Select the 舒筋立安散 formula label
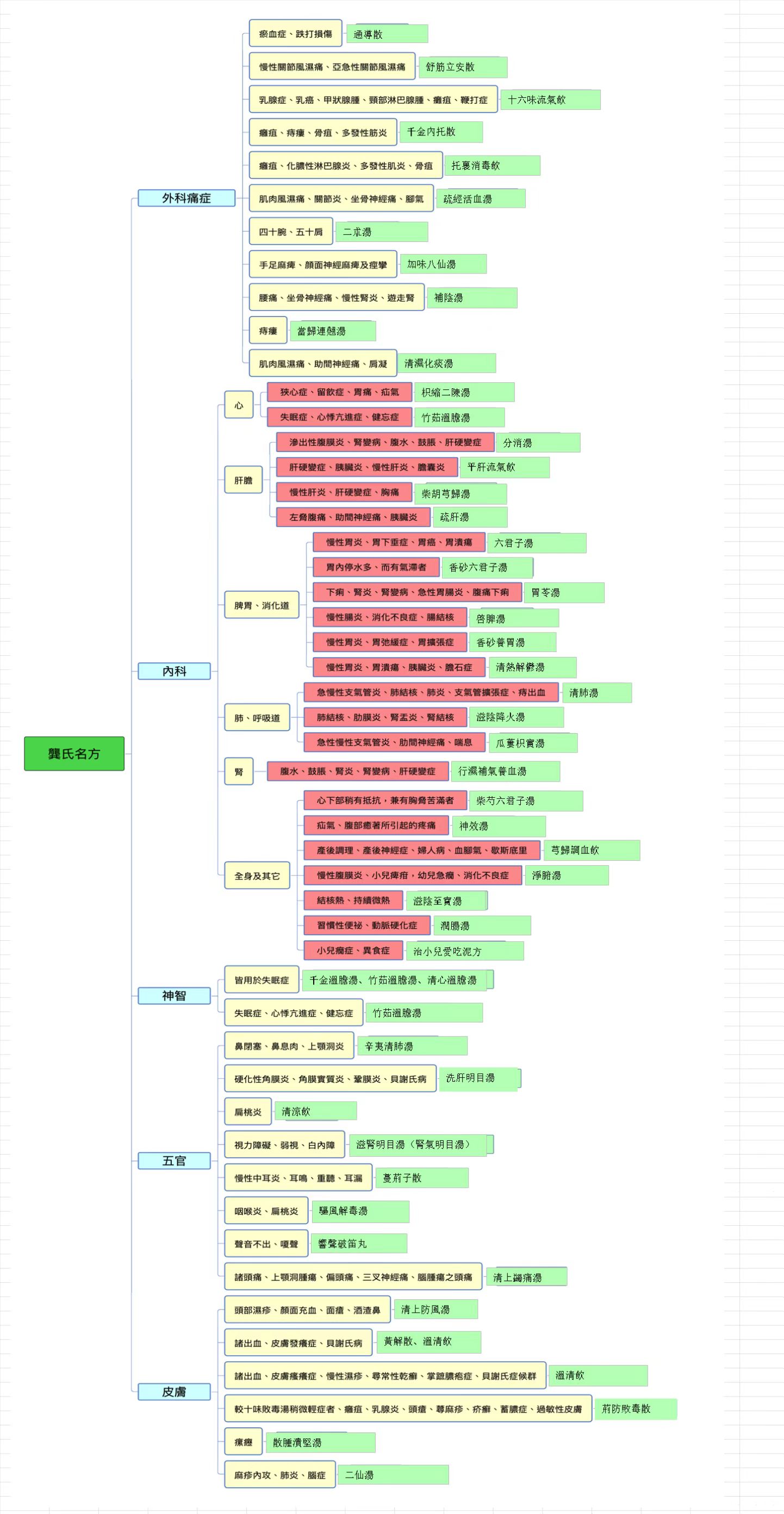The height and width of the screenshot is (1514, 784). pos(463,67)
